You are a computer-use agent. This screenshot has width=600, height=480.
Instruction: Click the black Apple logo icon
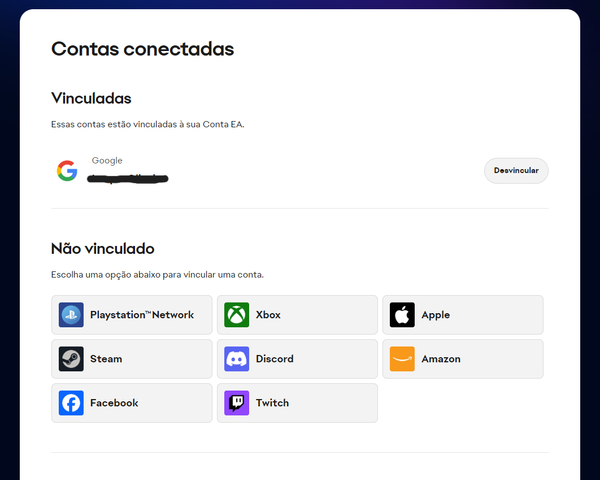click(402, 315)
